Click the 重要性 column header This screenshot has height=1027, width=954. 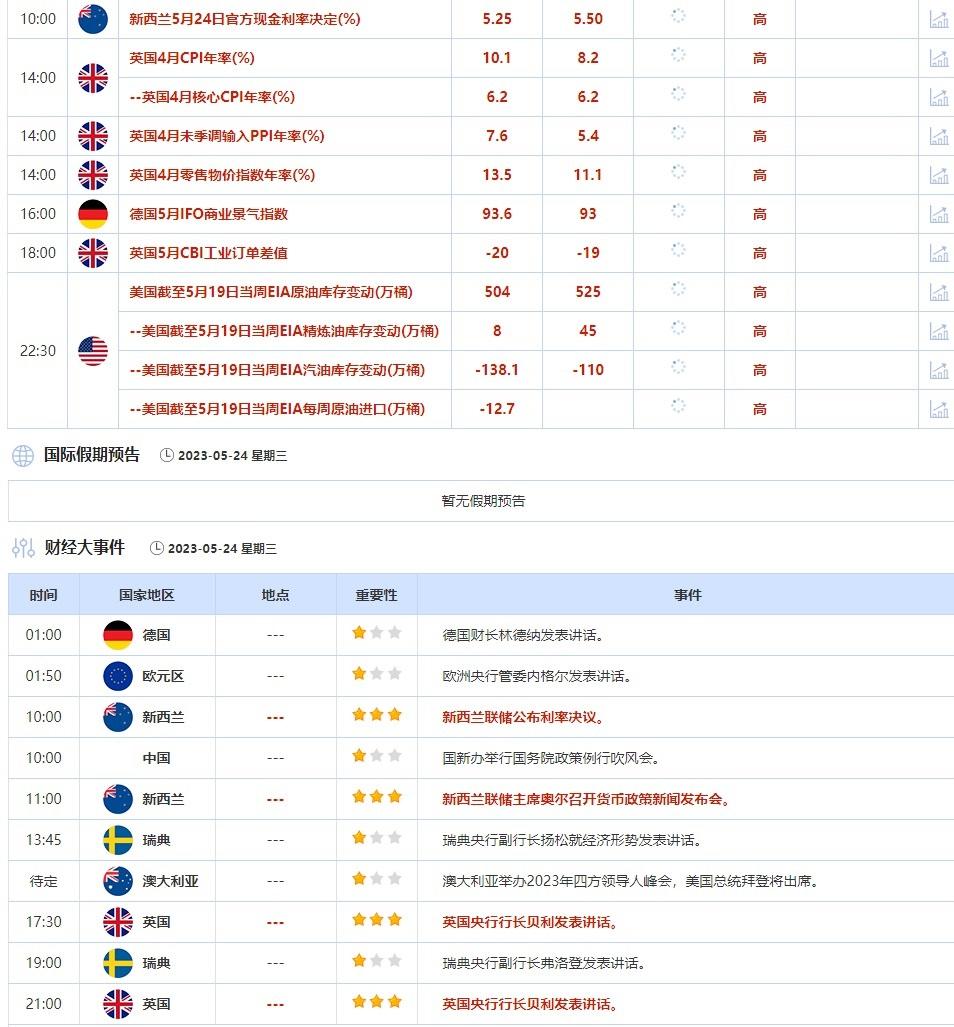pyautogui.click(x=376, y=595)
